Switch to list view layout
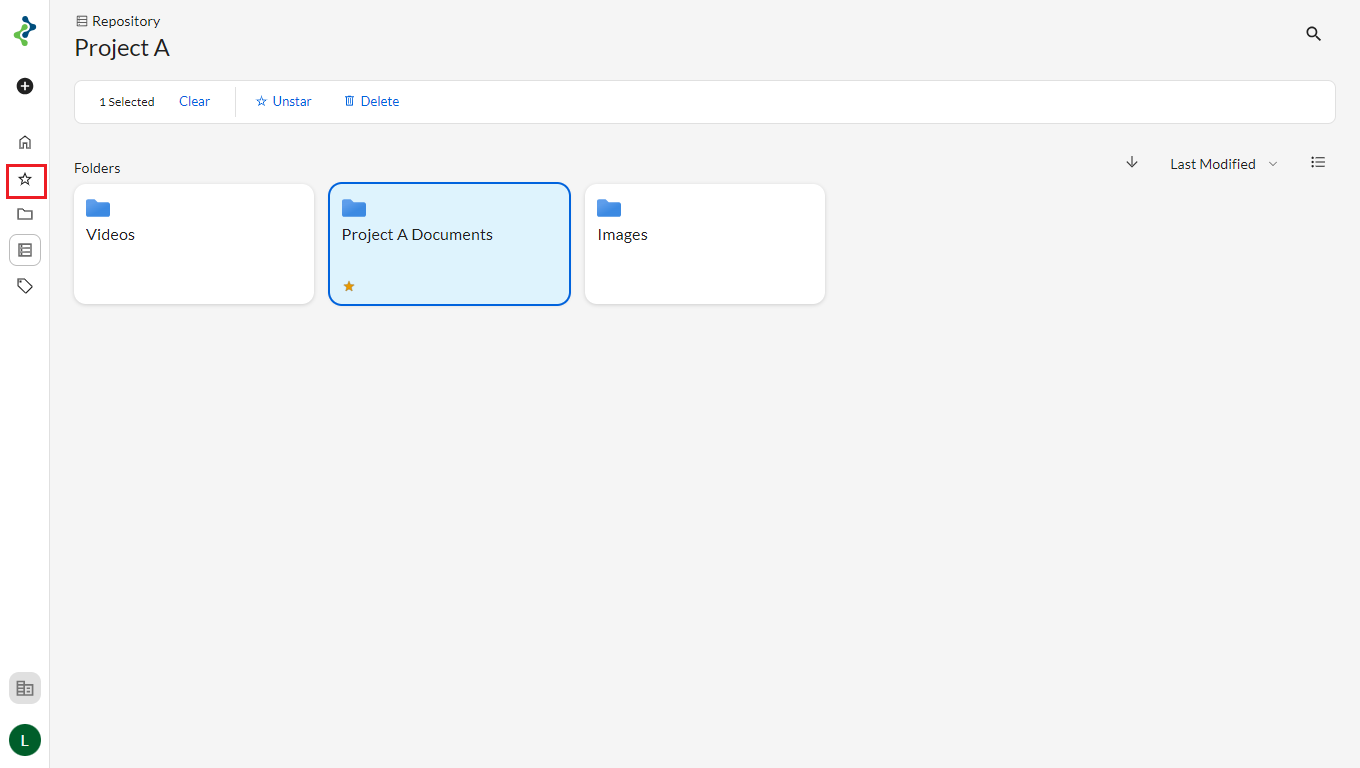This screenshot has width=1360, height=768. 1318,162
